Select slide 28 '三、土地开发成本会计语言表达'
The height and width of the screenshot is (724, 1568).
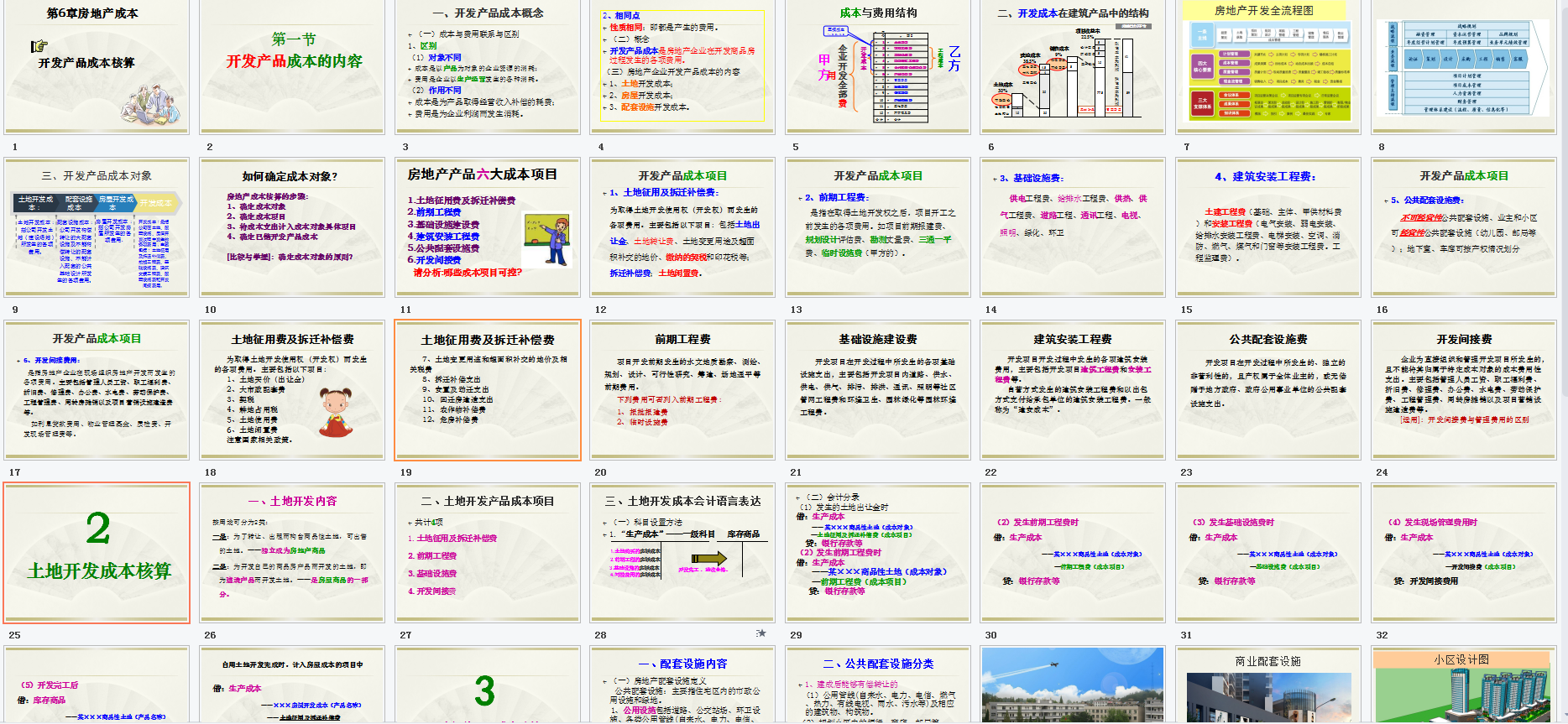[x=682, y=553]
